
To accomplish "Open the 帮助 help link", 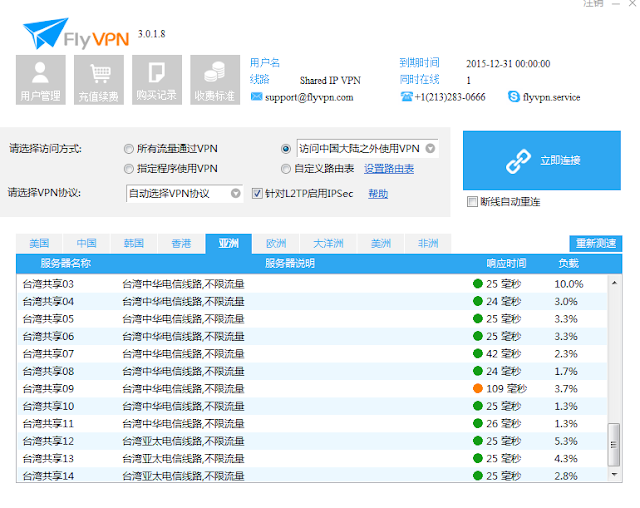I will tap(378, 194).
